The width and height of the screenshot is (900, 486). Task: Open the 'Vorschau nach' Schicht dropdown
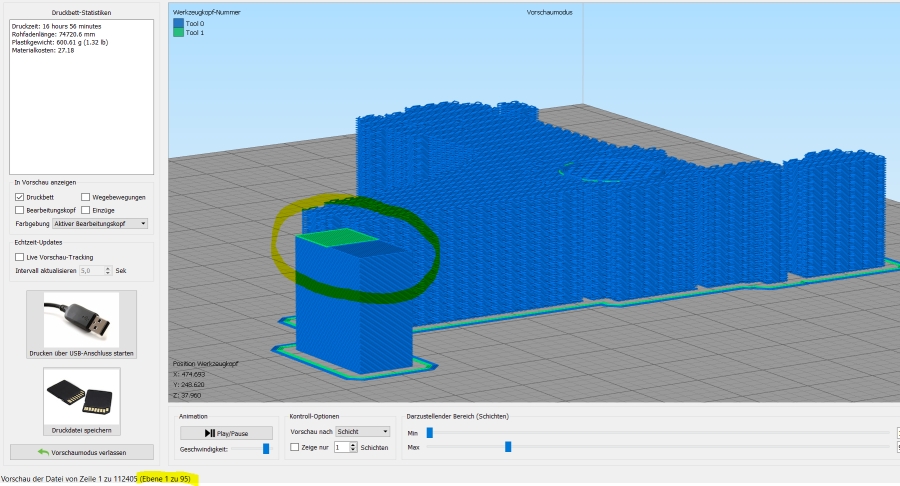[x=363, y=431]
